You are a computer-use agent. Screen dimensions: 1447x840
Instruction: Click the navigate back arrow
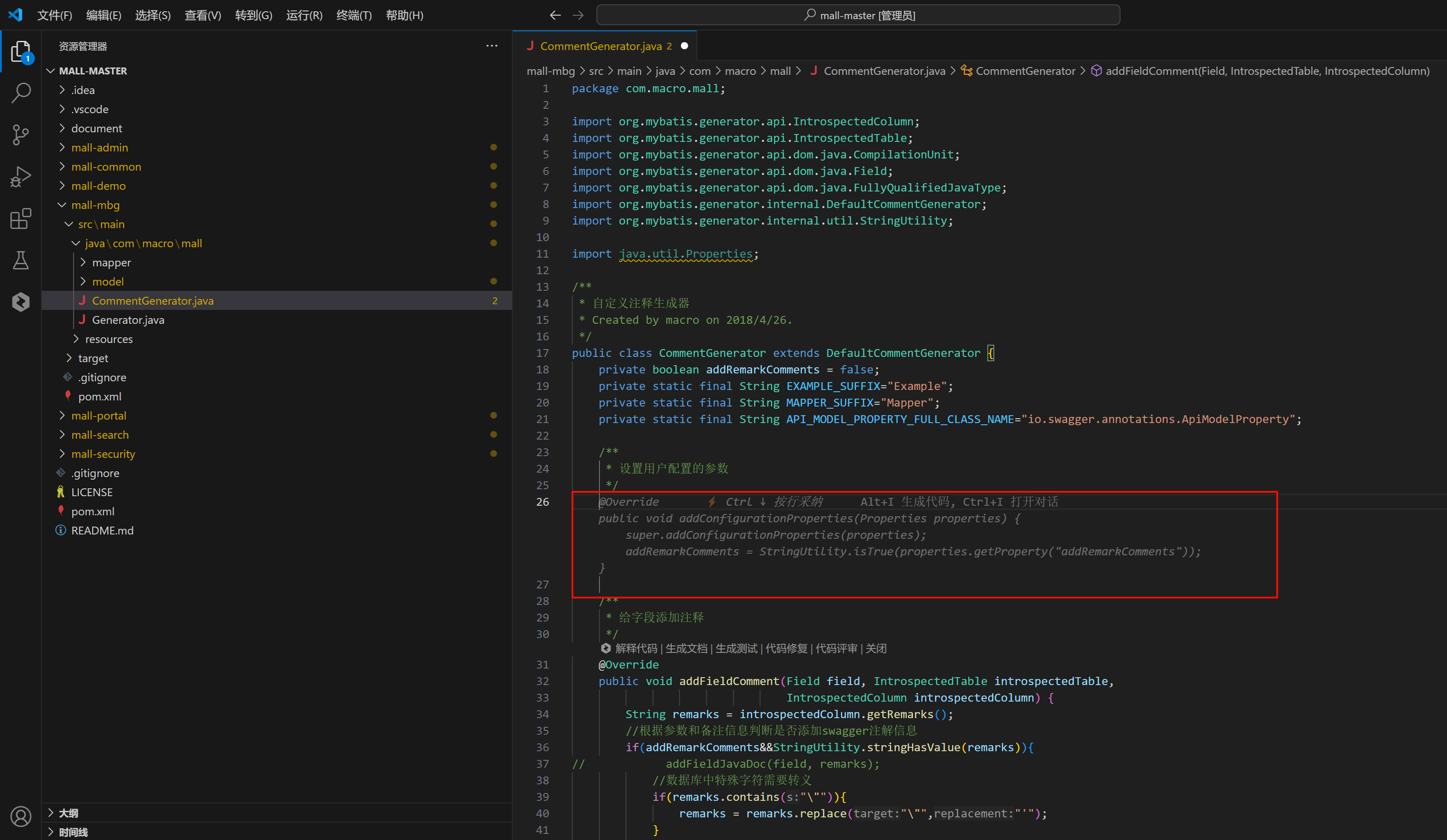(555, 15)
